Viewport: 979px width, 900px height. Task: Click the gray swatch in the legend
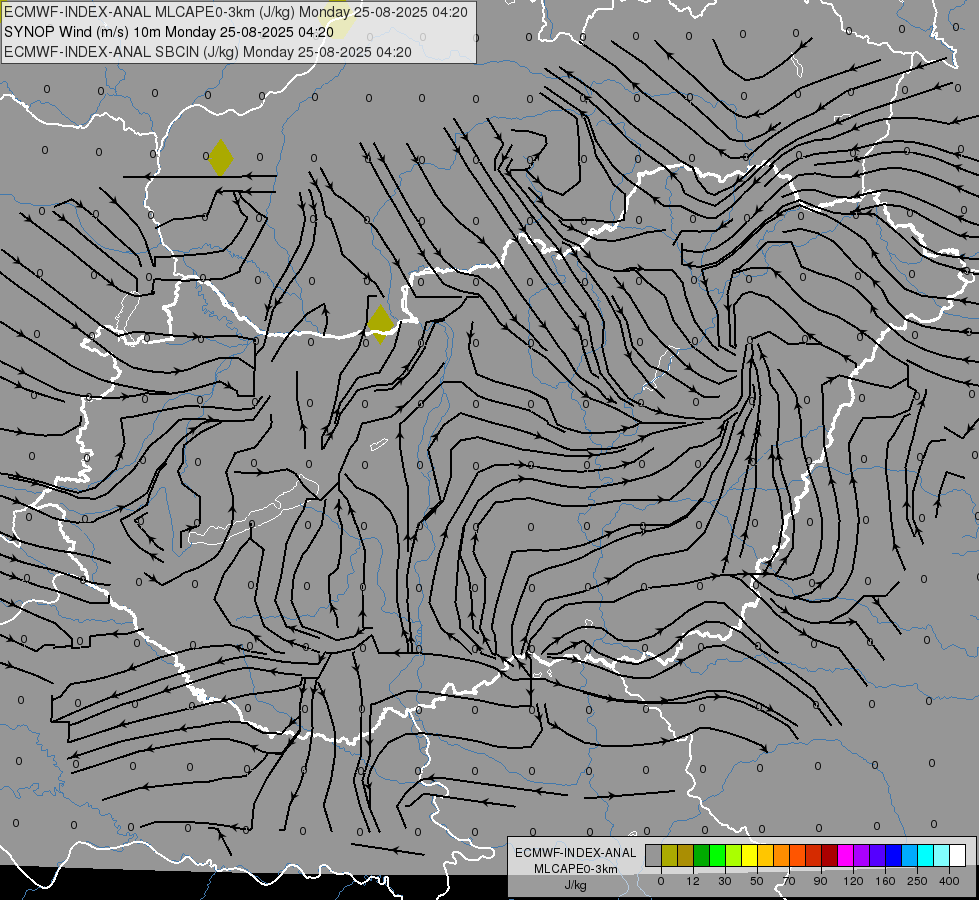tap(654, 856)
